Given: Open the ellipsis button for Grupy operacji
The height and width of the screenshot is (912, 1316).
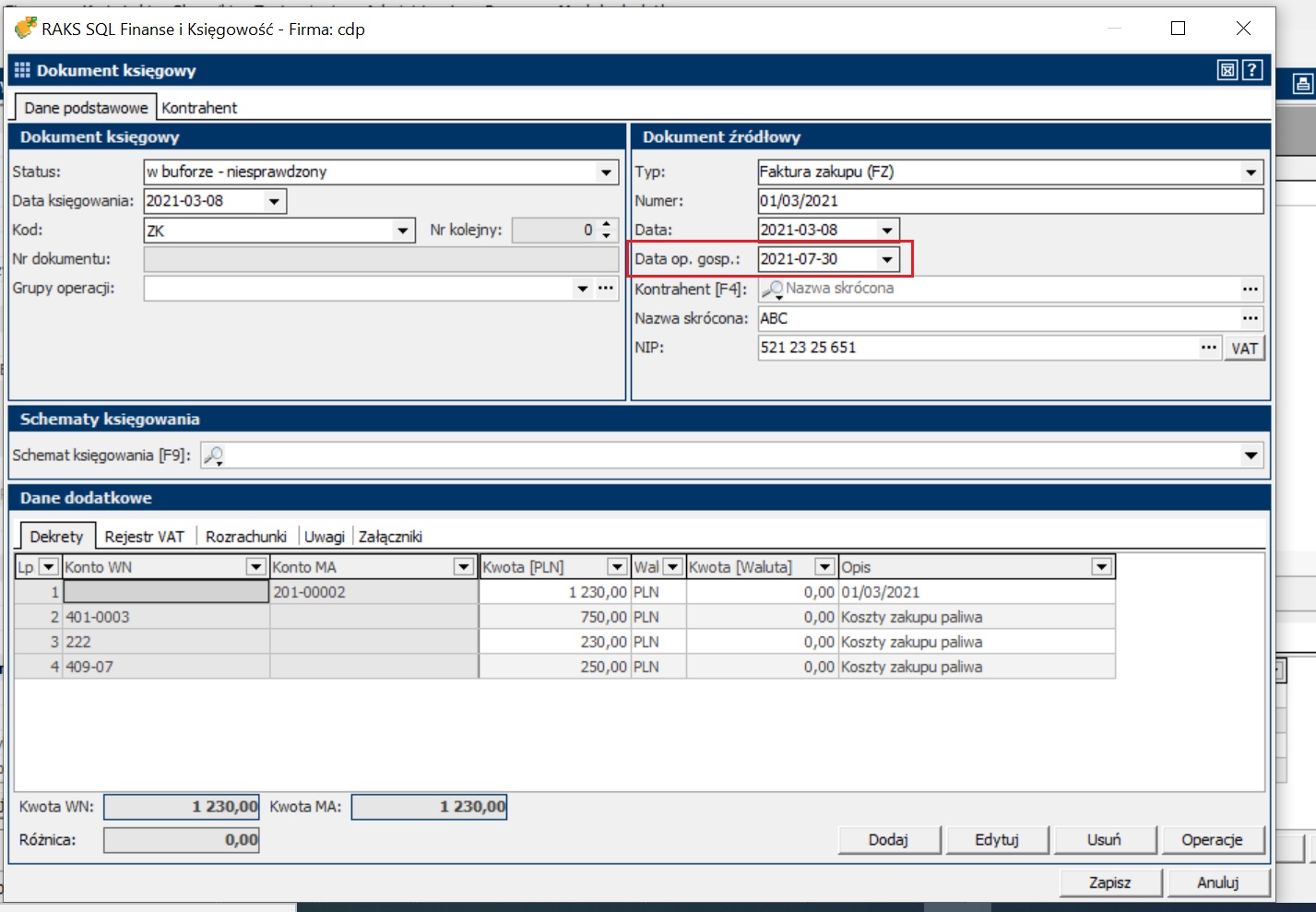Looking at the screenshot, I should click(x=605, y=289).
